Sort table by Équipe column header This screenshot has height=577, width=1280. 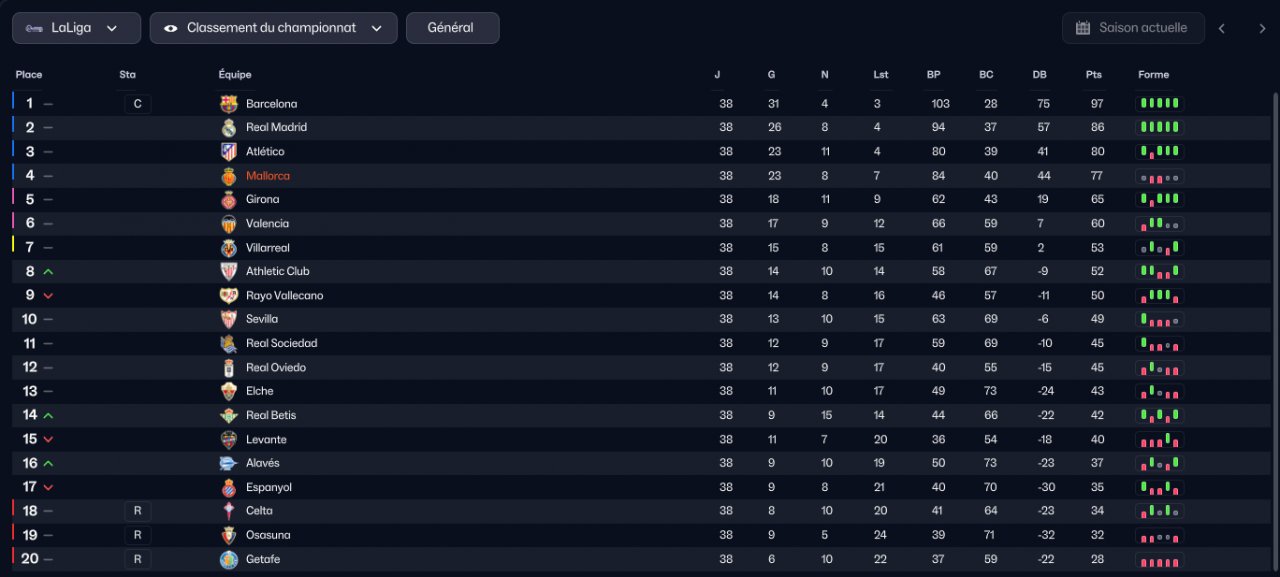[x=235, y=75]
